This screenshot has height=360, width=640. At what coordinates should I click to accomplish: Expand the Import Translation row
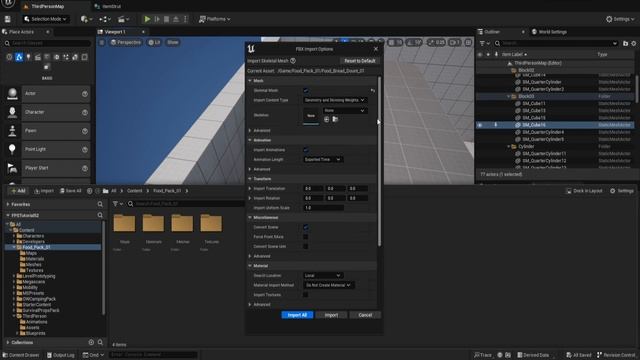coord(250,189)
